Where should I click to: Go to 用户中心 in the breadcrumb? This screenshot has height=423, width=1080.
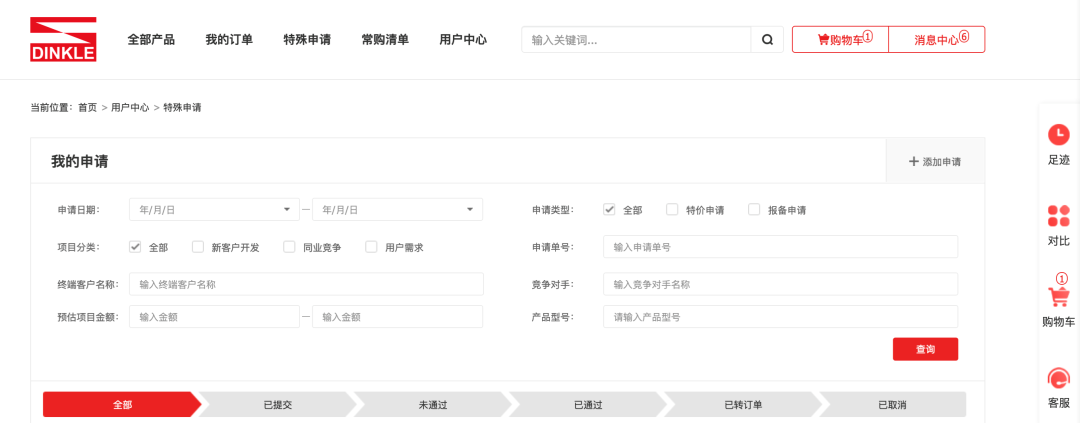[x=130, y=108]
